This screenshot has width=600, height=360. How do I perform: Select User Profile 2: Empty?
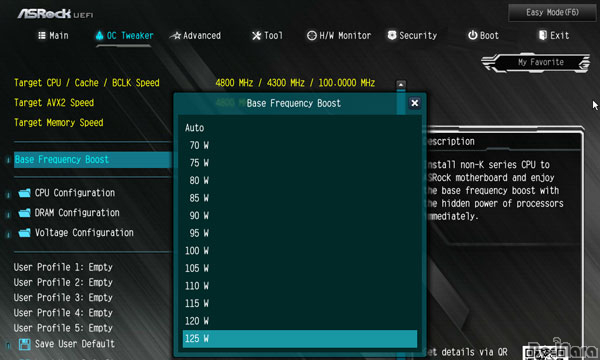coord(63,282)
